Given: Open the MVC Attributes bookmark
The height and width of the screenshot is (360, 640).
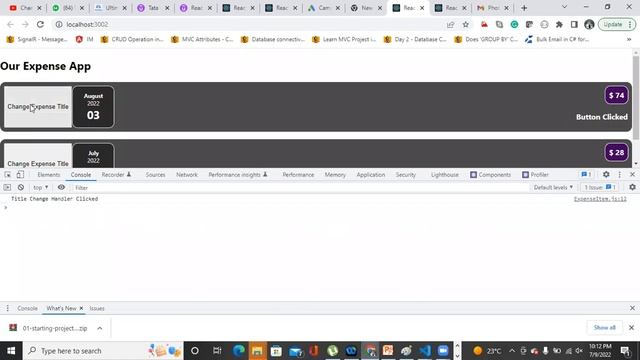Looking at the screenshot, I should [x=202, y=39].
